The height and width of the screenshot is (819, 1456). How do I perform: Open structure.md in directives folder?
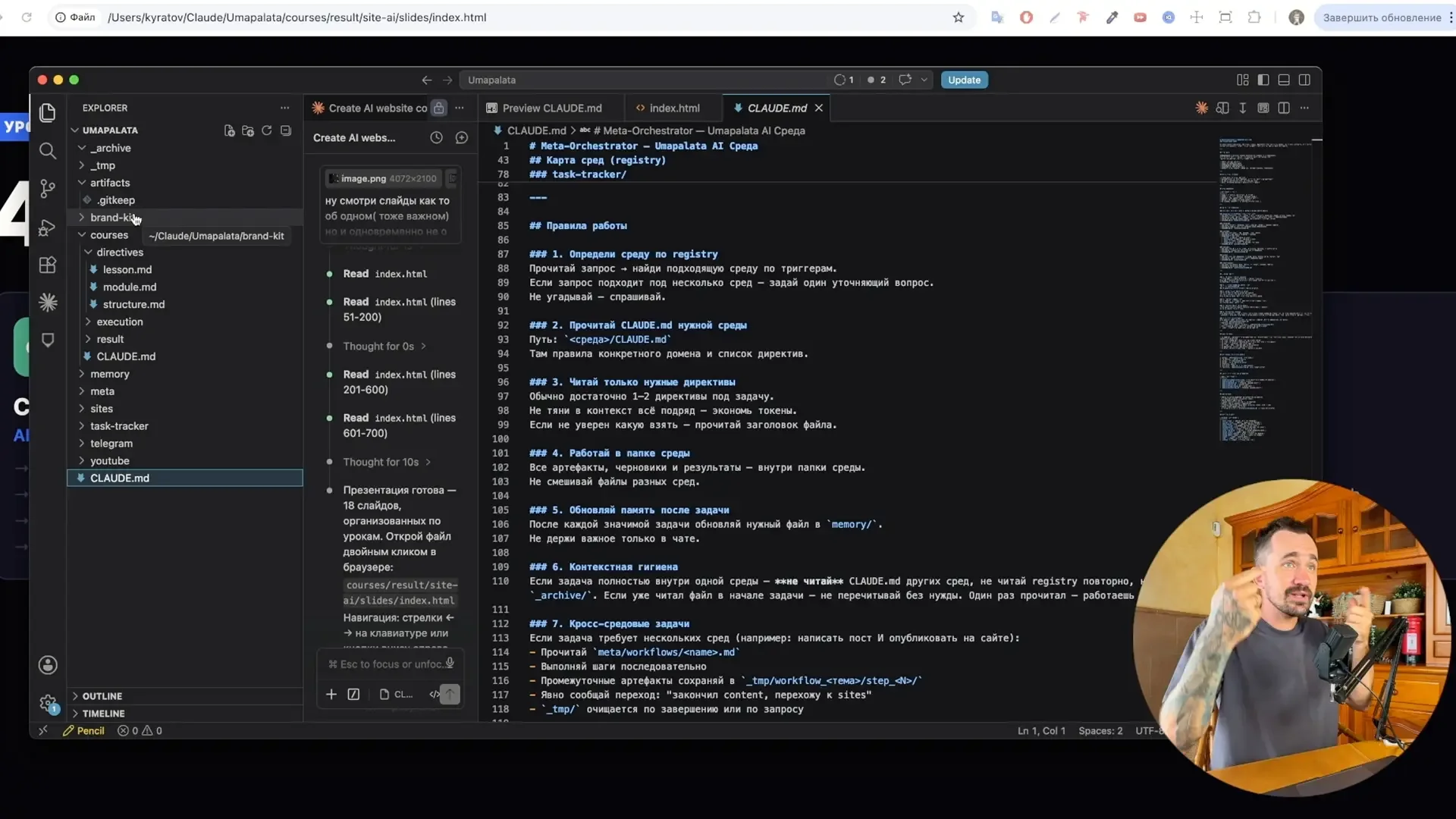[133, 304]
